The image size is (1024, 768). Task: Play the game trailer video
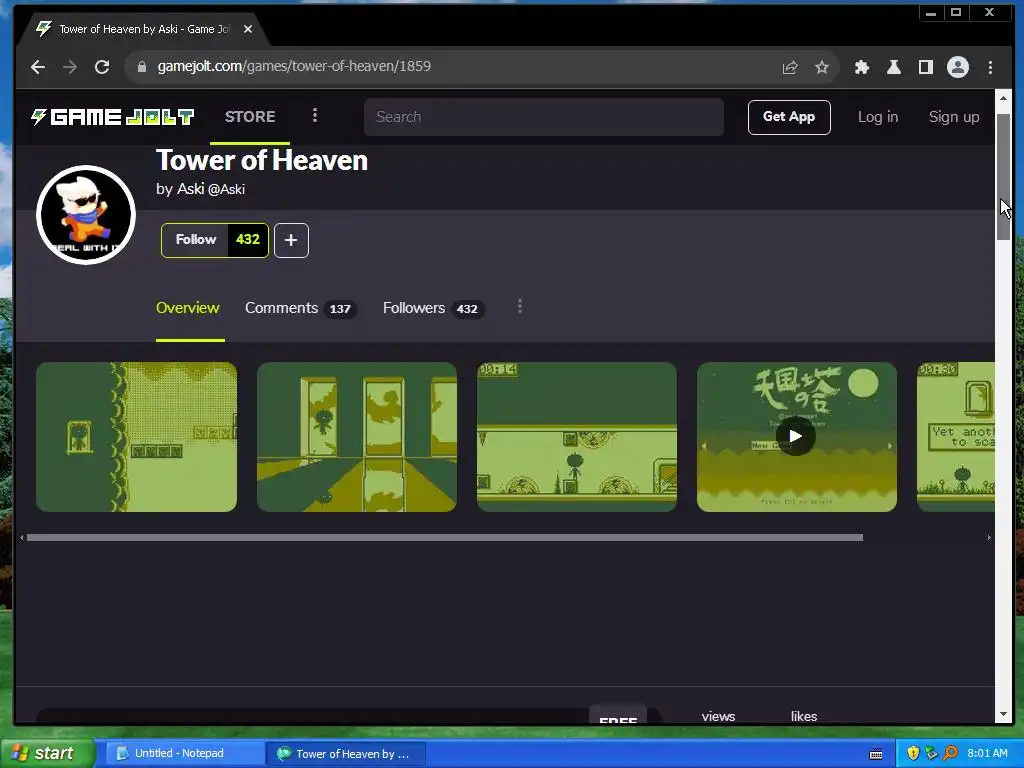(x=795, y=436)
